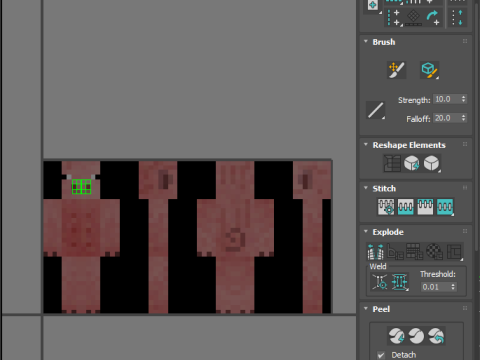Image resolution: width=480 pixels, height=360 pixels.
Task: Click Relax Until Flat icon
Action: [x=412, y=163]
